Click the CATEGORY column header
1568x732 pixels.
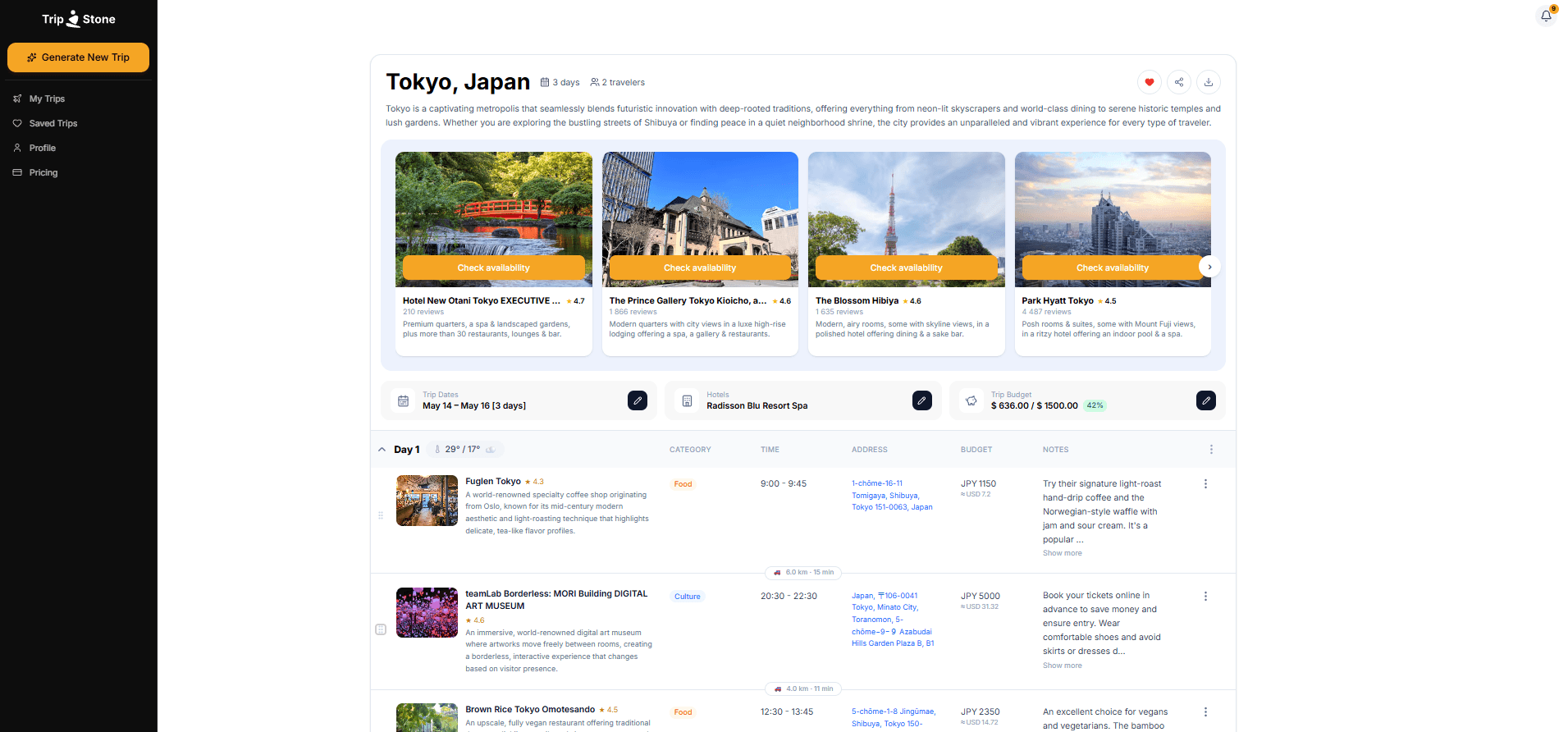tap(690, 450)
